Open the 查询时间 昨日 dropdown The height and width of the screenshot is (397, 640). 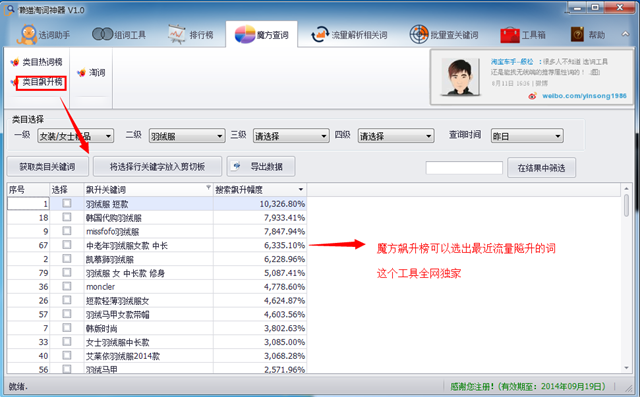(x=527, y=136)
